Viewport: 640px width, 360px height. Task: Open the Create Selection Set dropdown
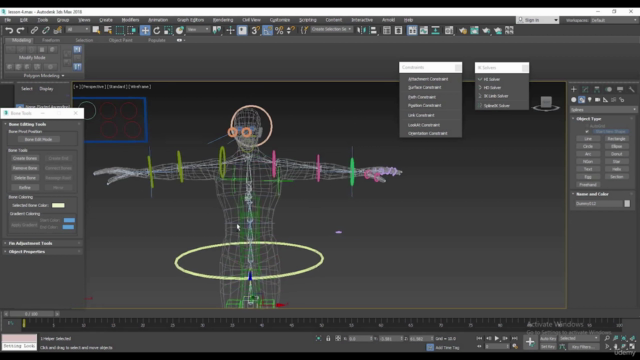click(x=331, y=29)
